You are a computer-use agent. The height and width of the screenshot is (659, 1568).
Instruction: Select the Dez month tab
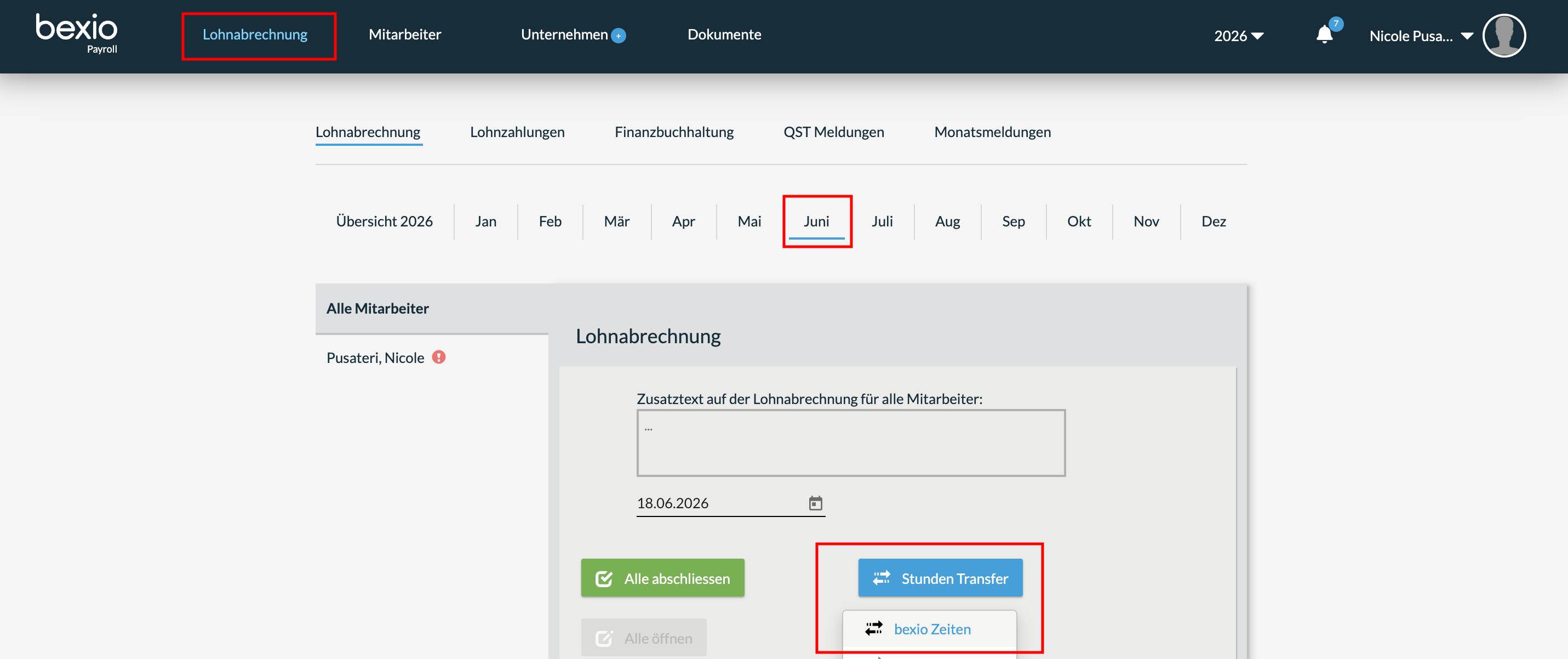pos(1213,221)
